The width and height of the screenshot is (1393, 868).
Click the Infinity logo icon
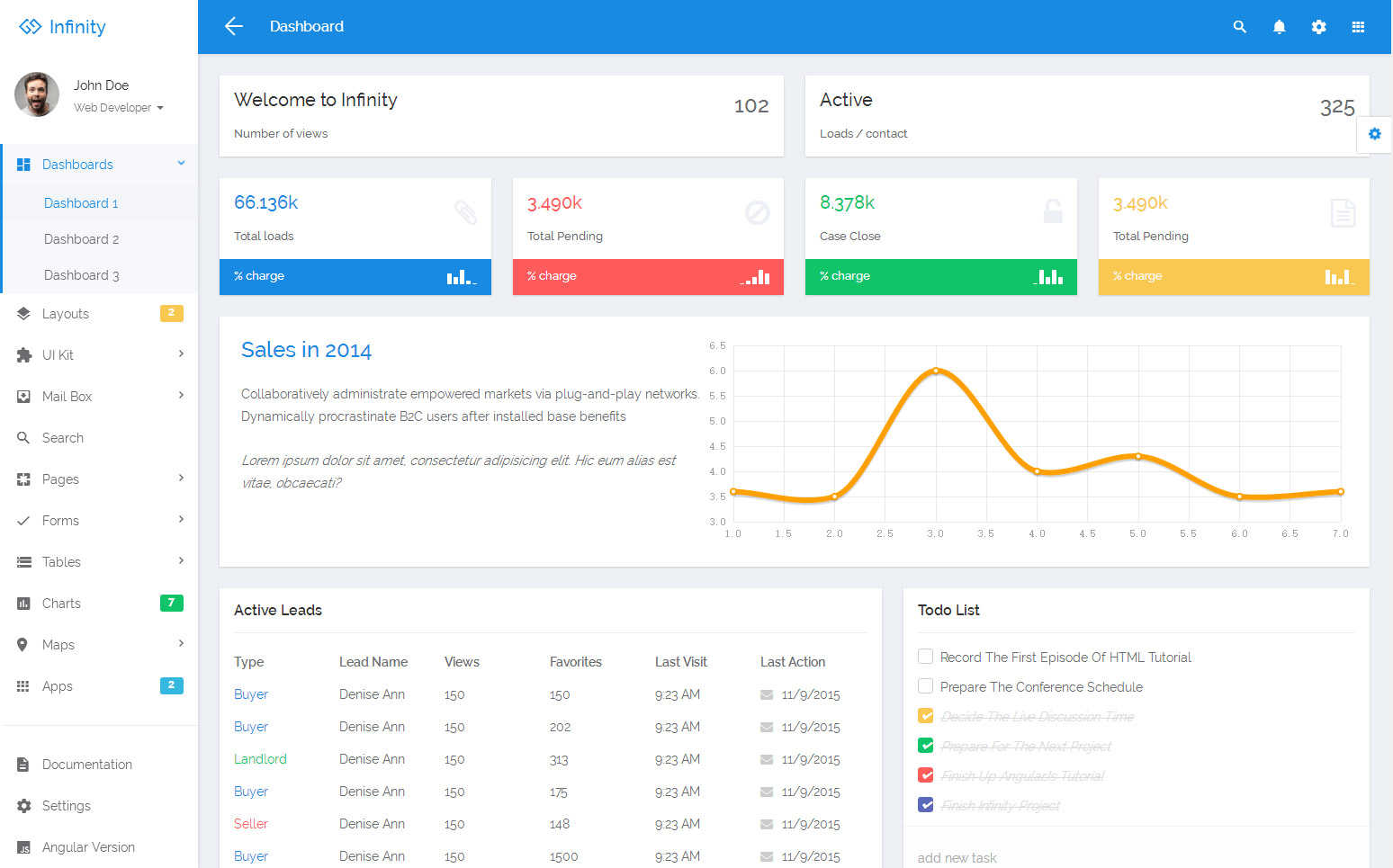[31, 27]
